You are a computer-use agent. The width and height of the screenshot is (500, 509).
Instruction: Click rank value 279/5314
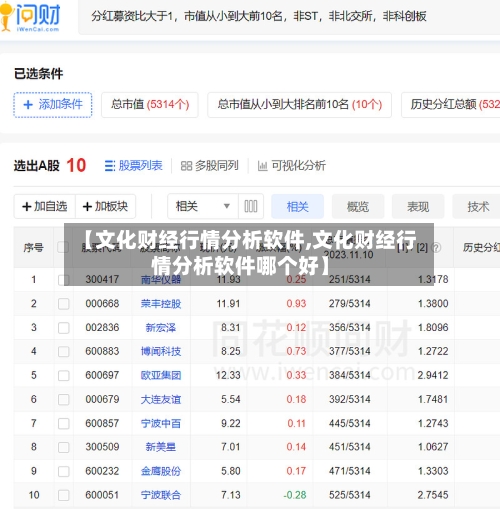tap(350, 304)
